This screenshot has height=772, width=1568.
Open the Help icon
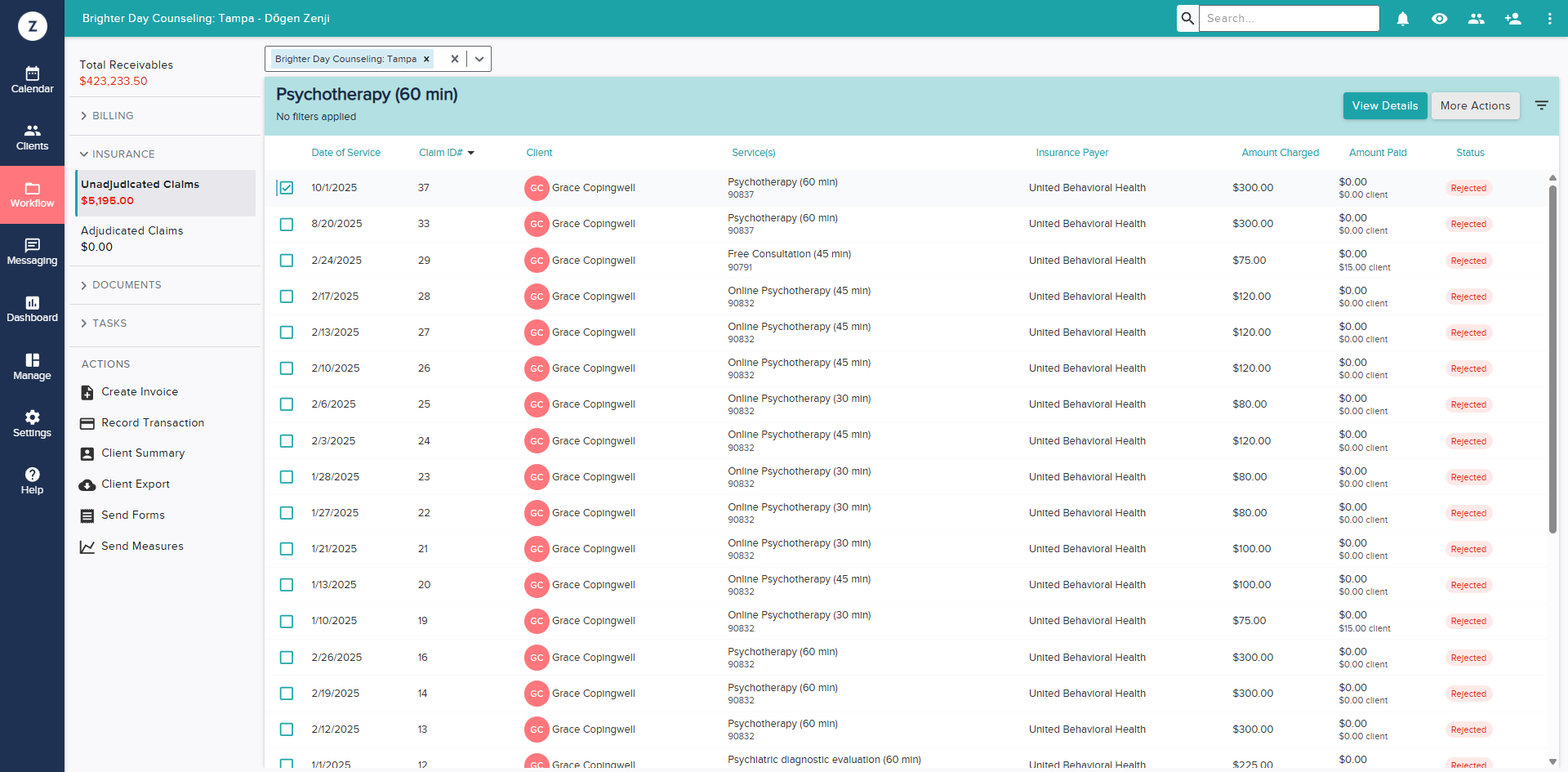pos(32,481)
